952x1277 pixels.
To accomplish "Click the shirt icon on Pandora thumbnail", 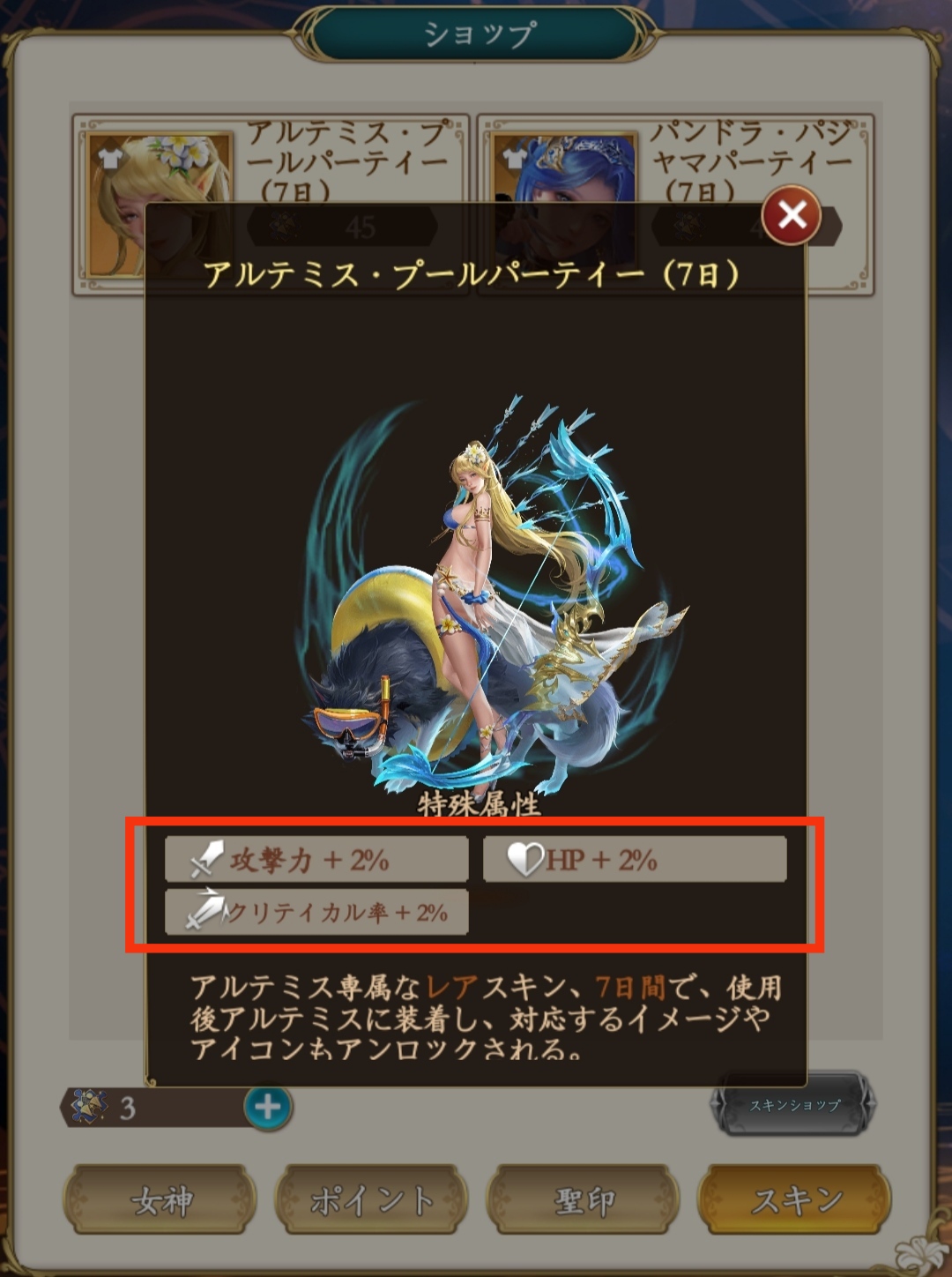I will pos(515,156).
